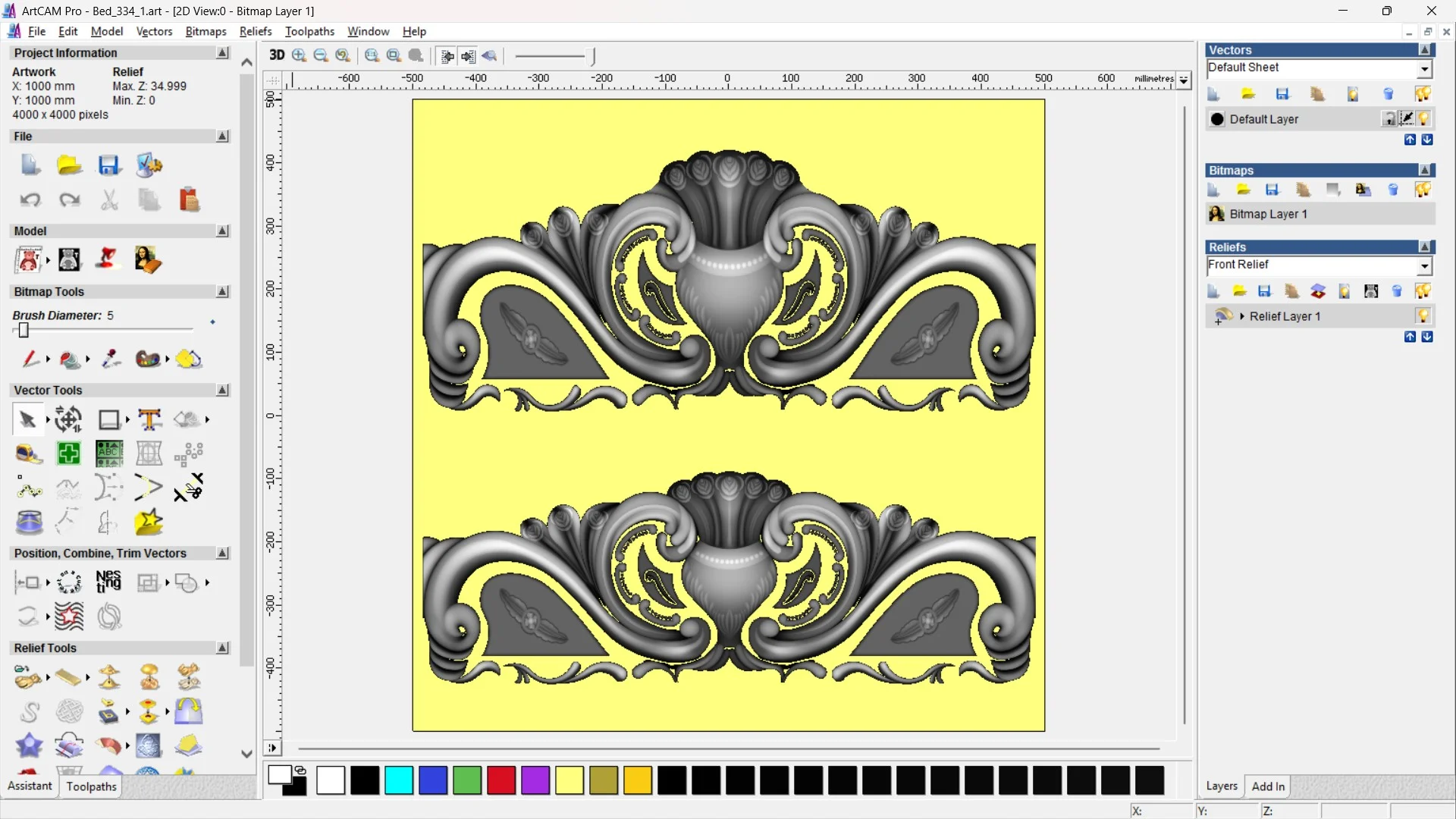Toggle Default Layer visibility light bulb
The image size is (1456, 819).
point(1423,118)
